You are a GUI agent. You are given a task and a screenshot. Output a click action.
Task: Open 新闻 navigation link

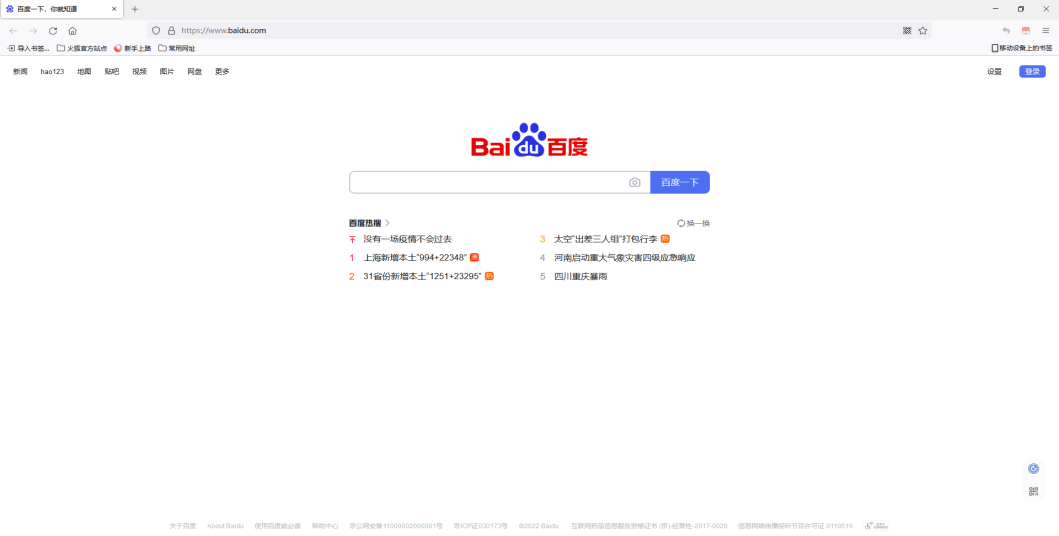pos(20,72)
